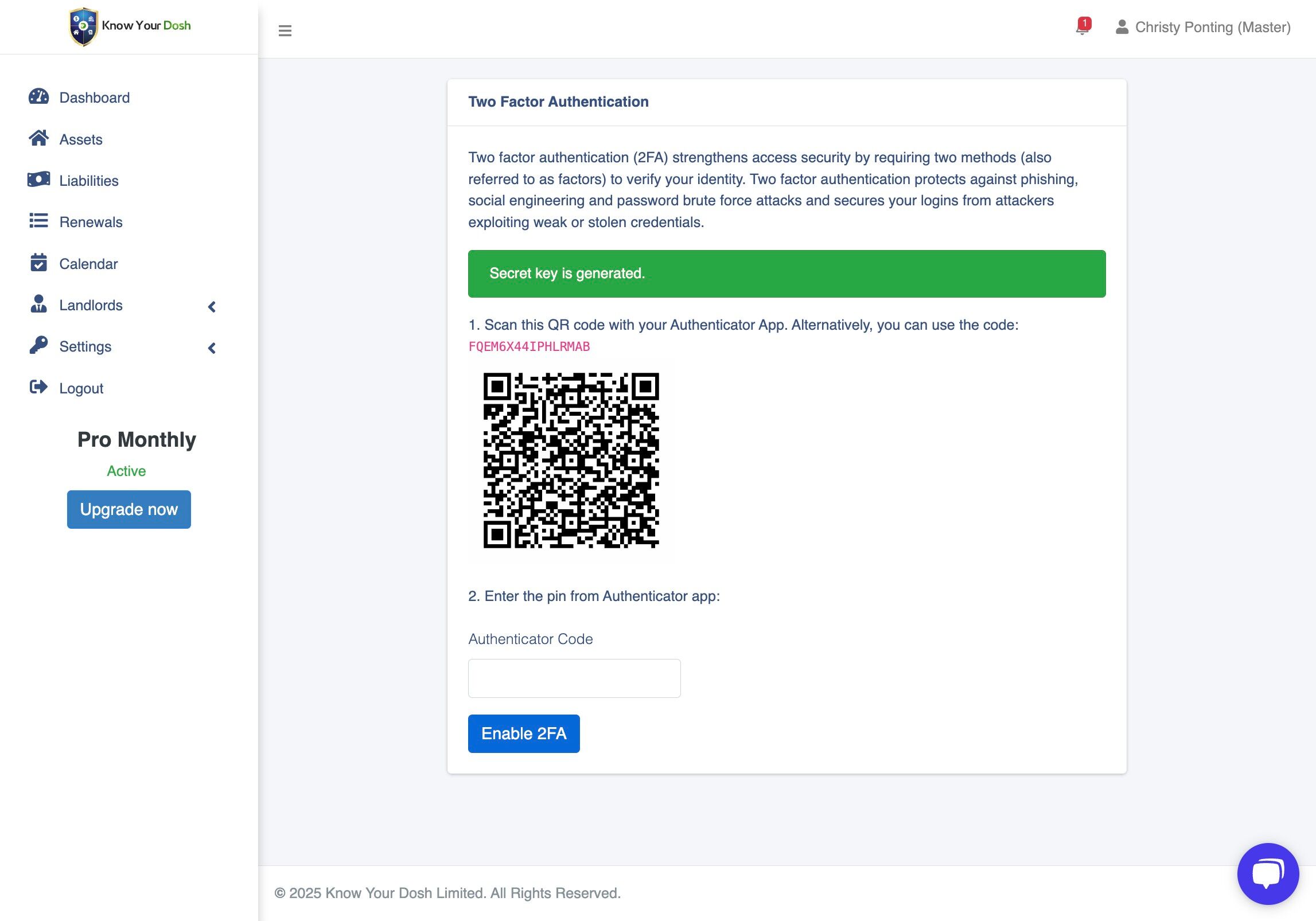The width and height of the screenshot is (1316, 921).
Task: Open the chat widget bubble
Action: (1268, 873)
